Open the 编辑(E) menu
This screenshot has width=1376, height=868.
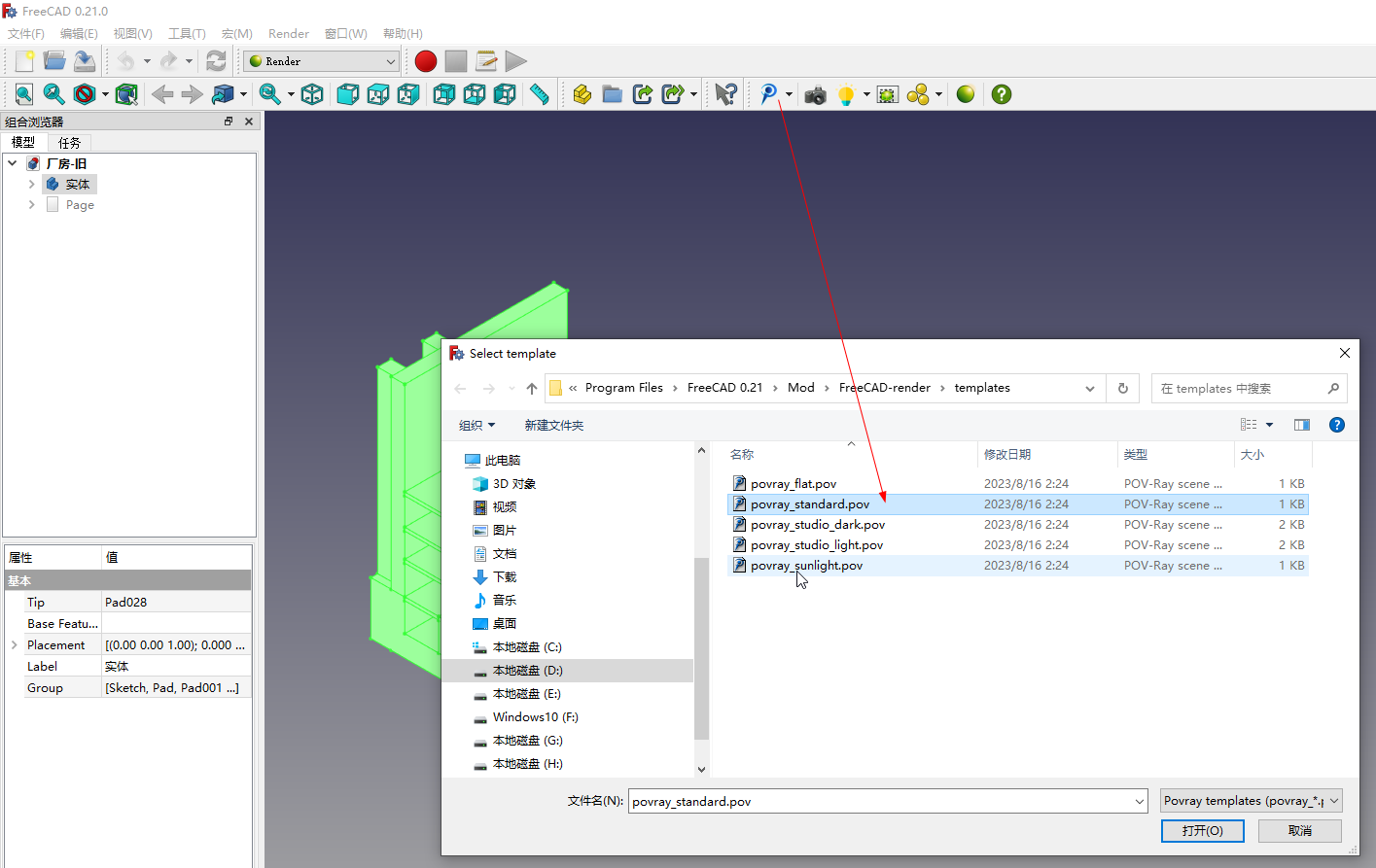[79, 33]
